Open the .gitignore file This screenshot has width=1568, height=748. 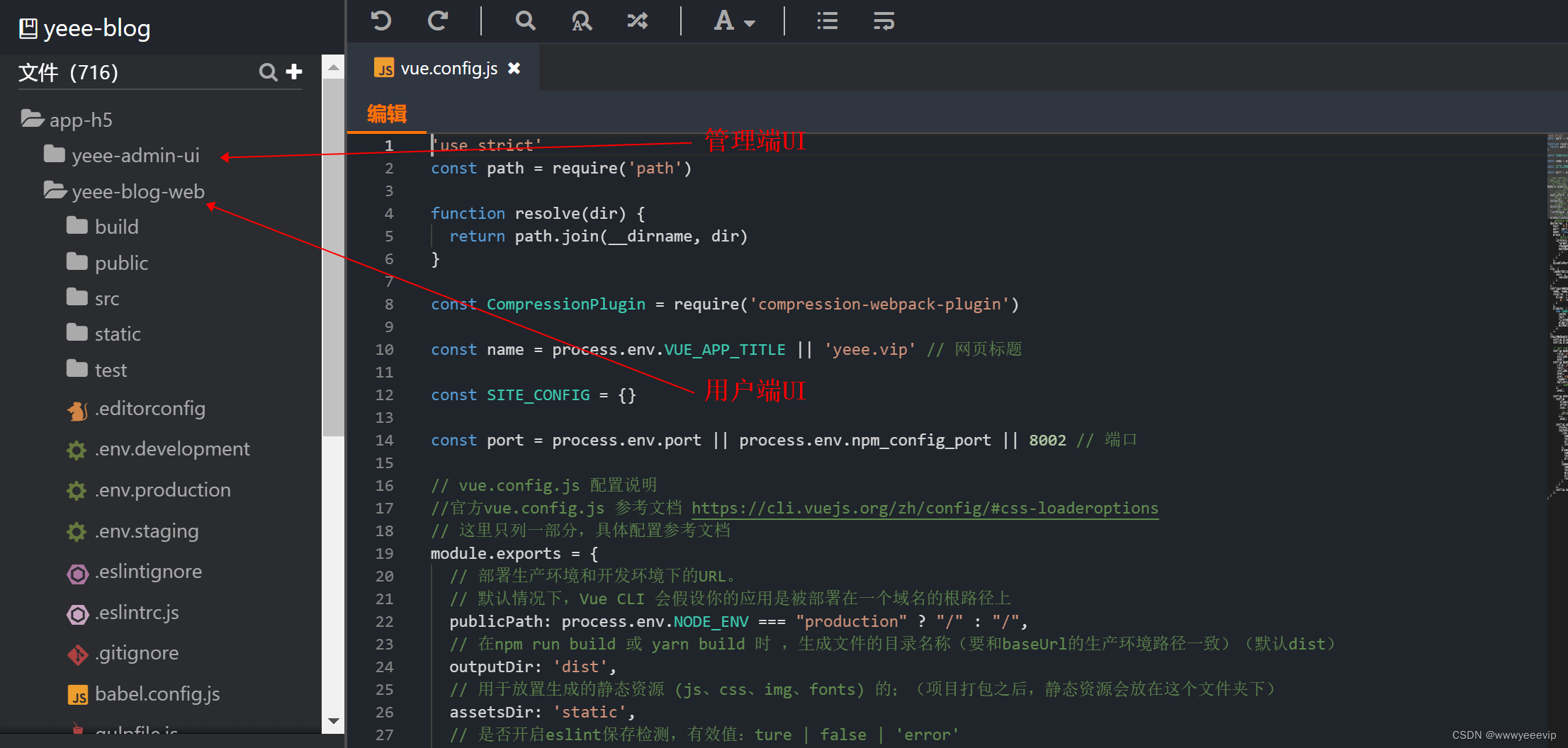123,653
